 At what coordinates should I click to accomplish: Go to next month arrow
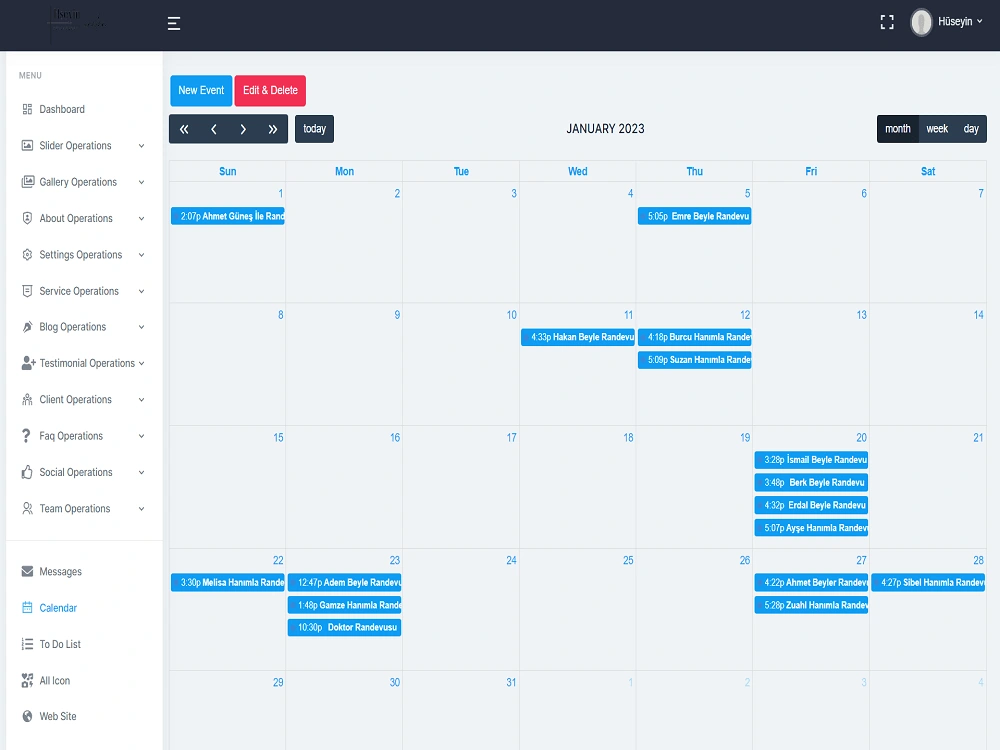click(243, 129)
